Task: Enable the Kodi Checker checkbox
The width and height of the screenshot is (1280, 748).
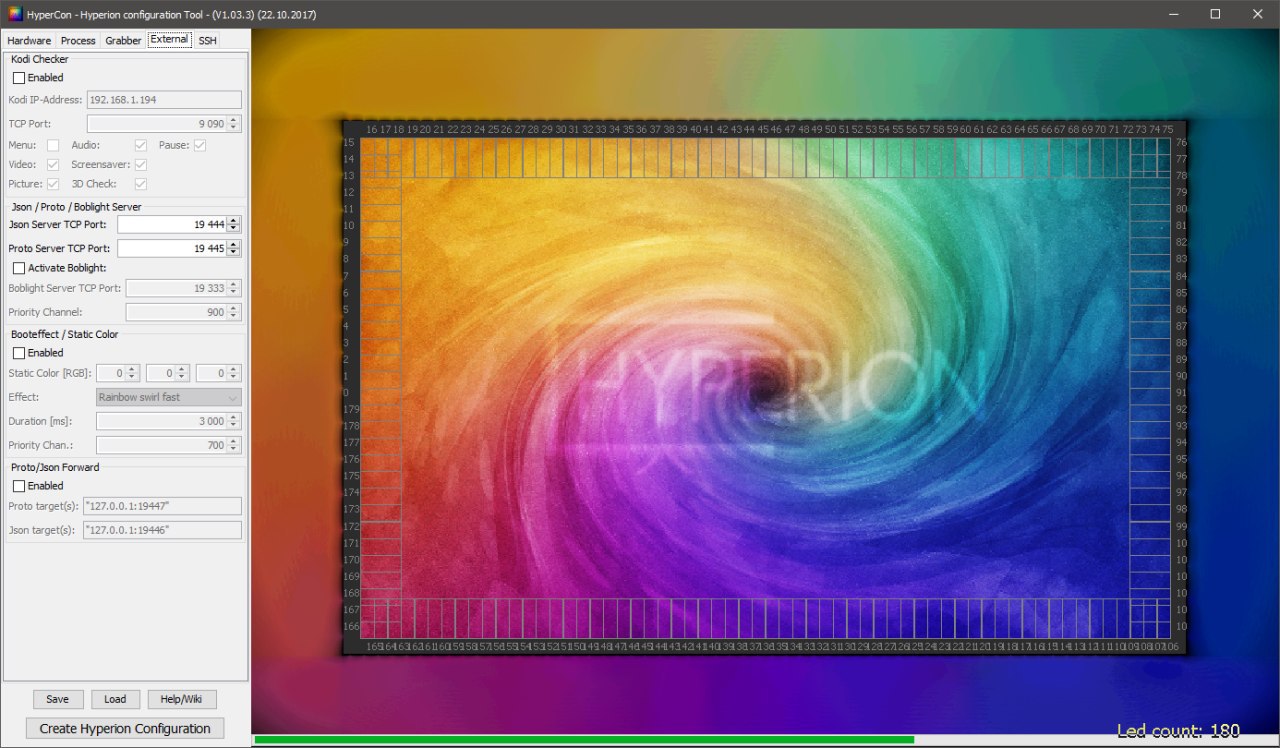Action: [19, 78]
